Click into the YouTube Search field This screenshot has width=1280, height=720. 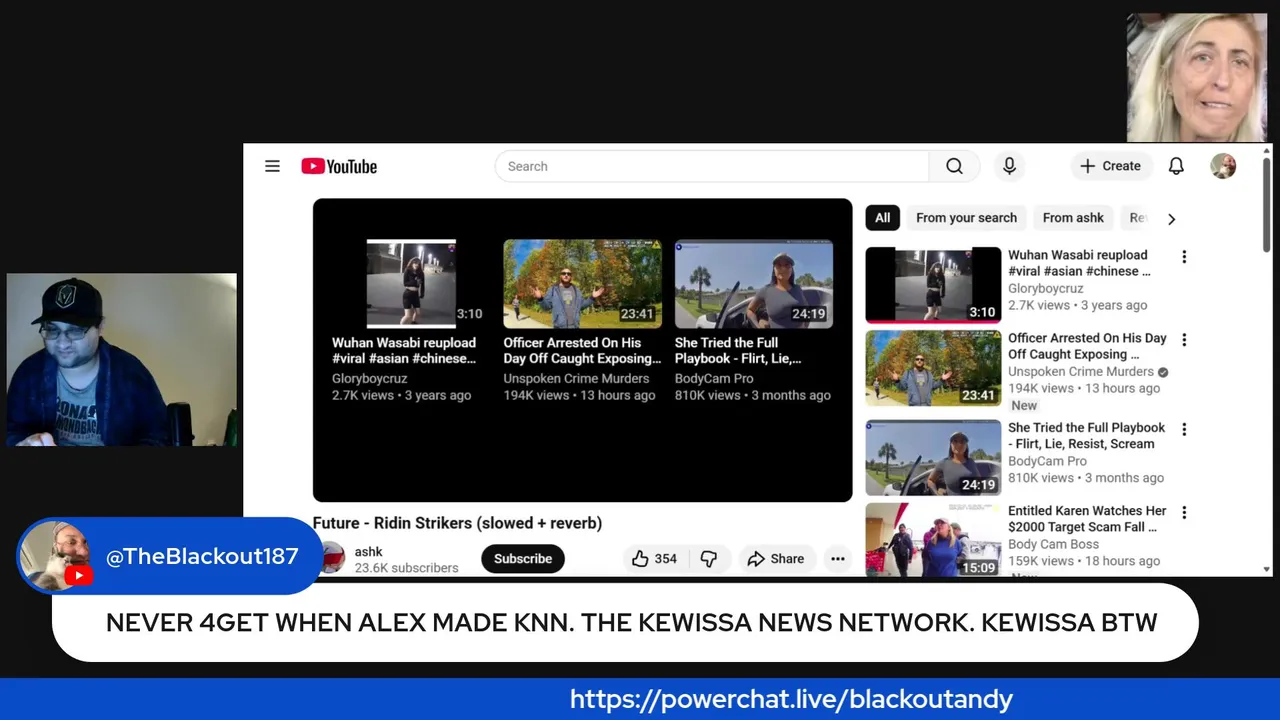click(x=712, y=166)
